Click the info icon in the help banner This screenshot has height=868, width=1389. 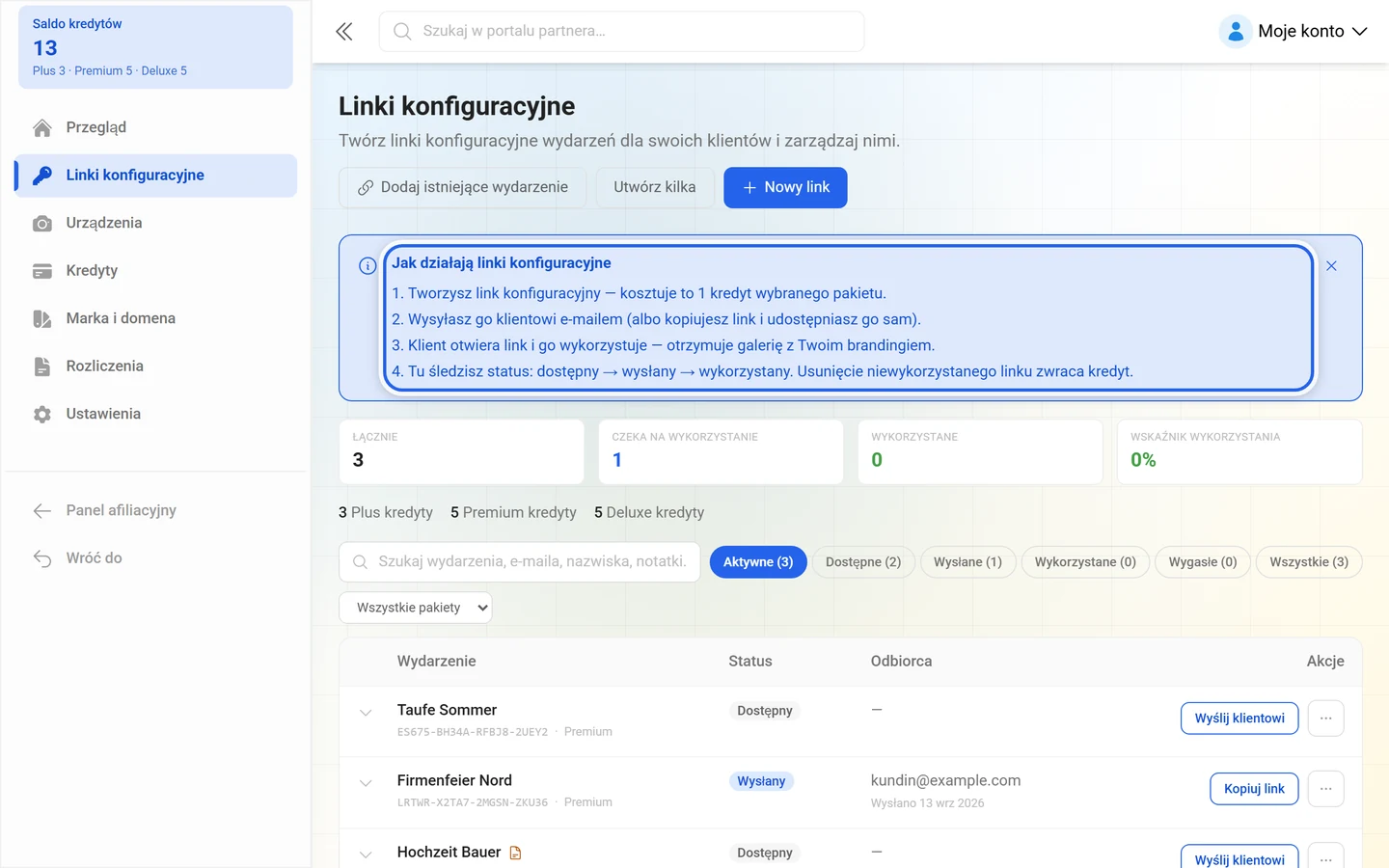(368, 266)
